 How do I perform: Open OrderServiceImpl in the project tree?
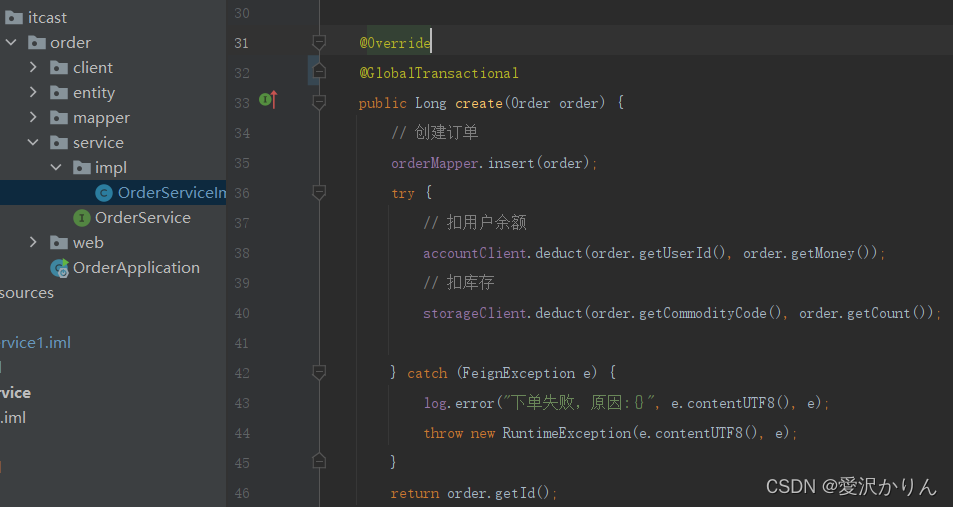point(171,193)
